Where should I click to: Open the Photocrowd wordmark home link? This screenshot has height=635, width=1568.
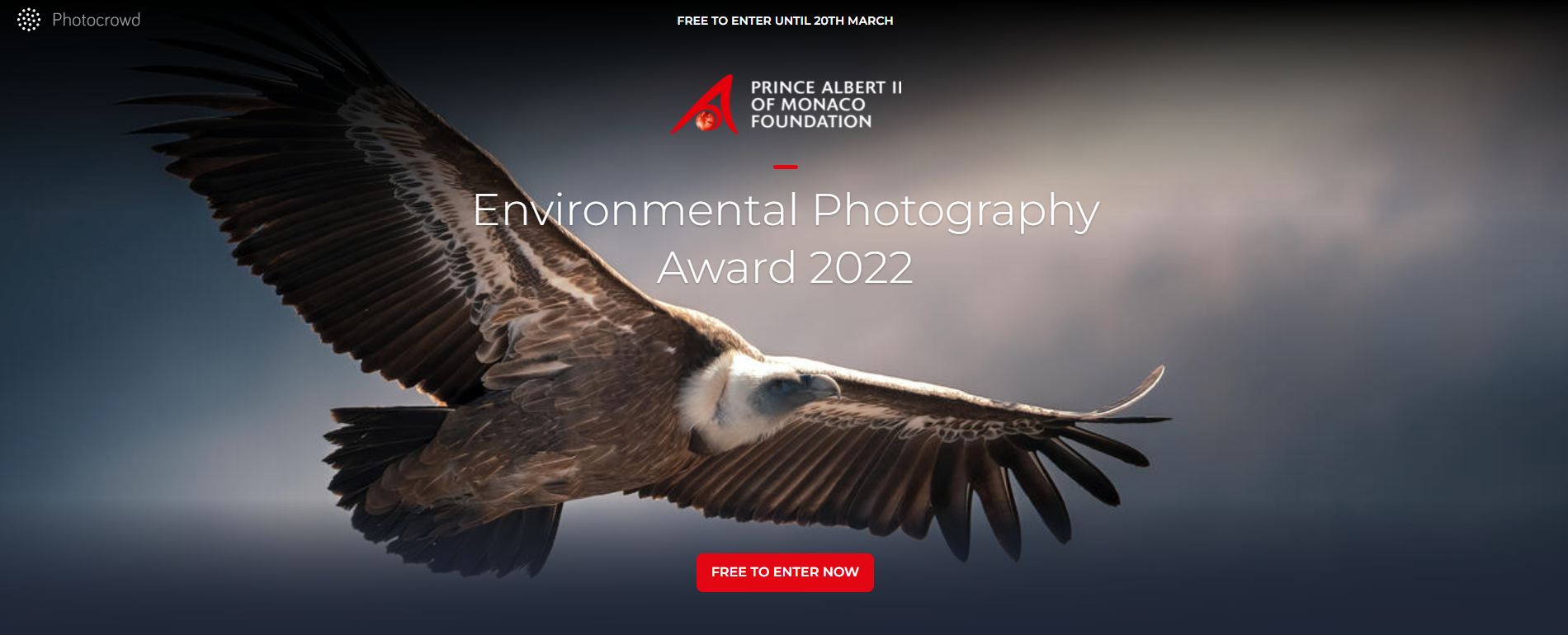point(96,20)
